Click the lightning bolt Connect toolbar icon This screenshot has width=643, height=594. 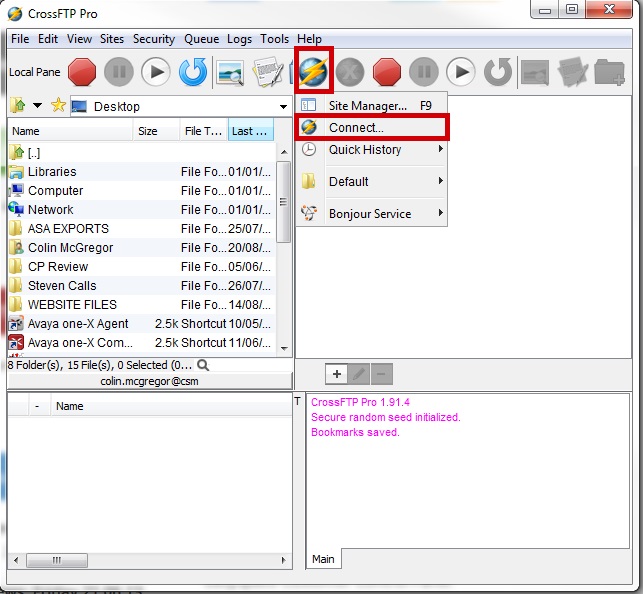click(314, 72)
